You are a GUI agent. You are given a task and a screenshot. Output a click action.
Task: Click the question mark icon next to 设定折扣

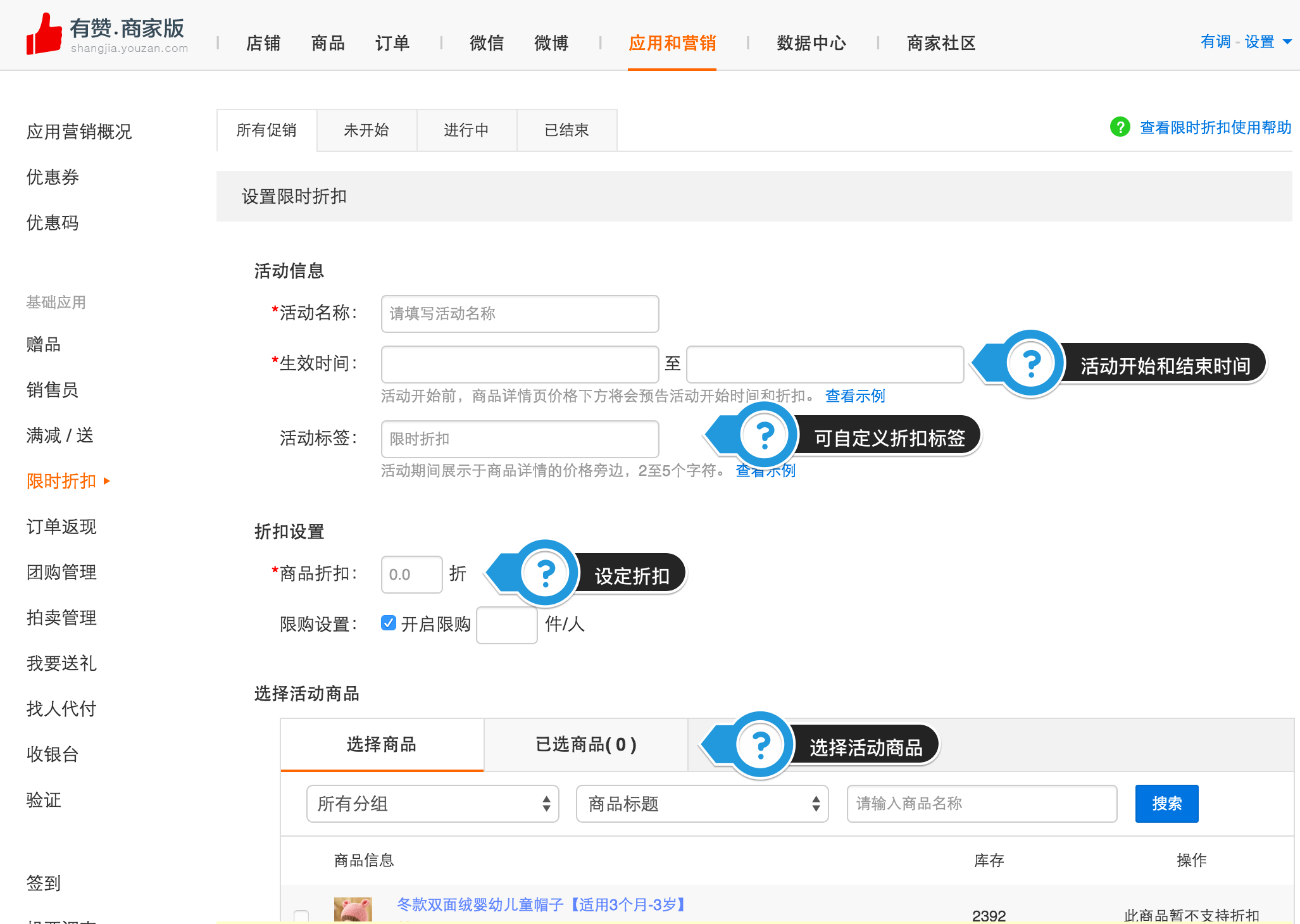(544, 573)
